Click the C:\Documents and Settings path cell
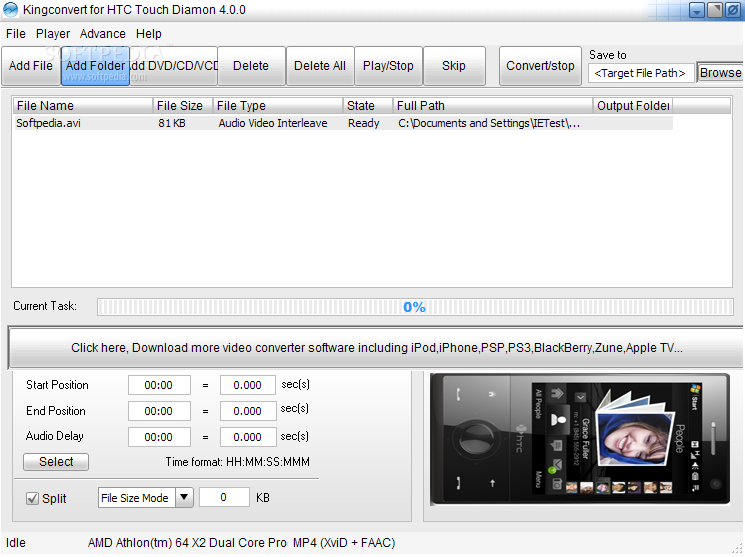The image size is (745, 557). [489, 123]
